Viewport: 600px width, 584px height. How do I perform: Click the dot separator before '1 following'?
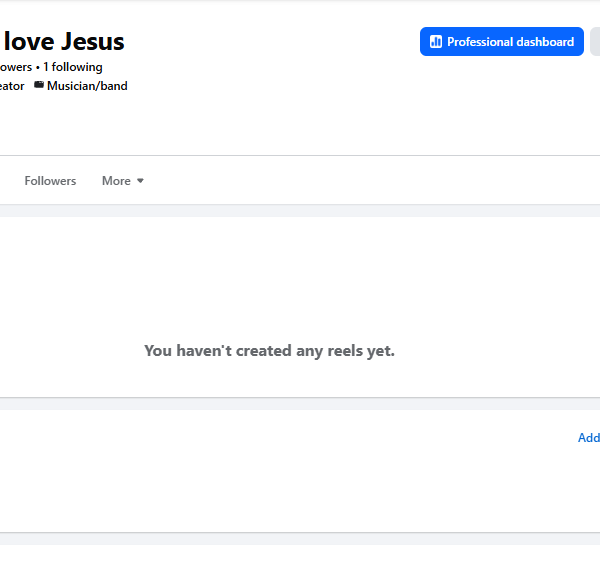tap(38, 68)
